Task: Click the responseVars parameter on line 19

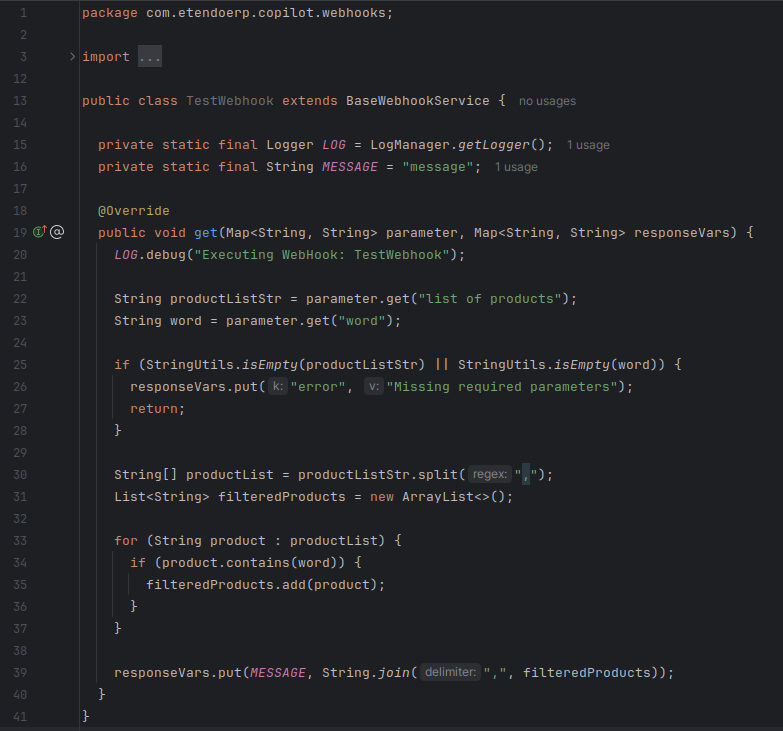Action: tap(682, 233)
